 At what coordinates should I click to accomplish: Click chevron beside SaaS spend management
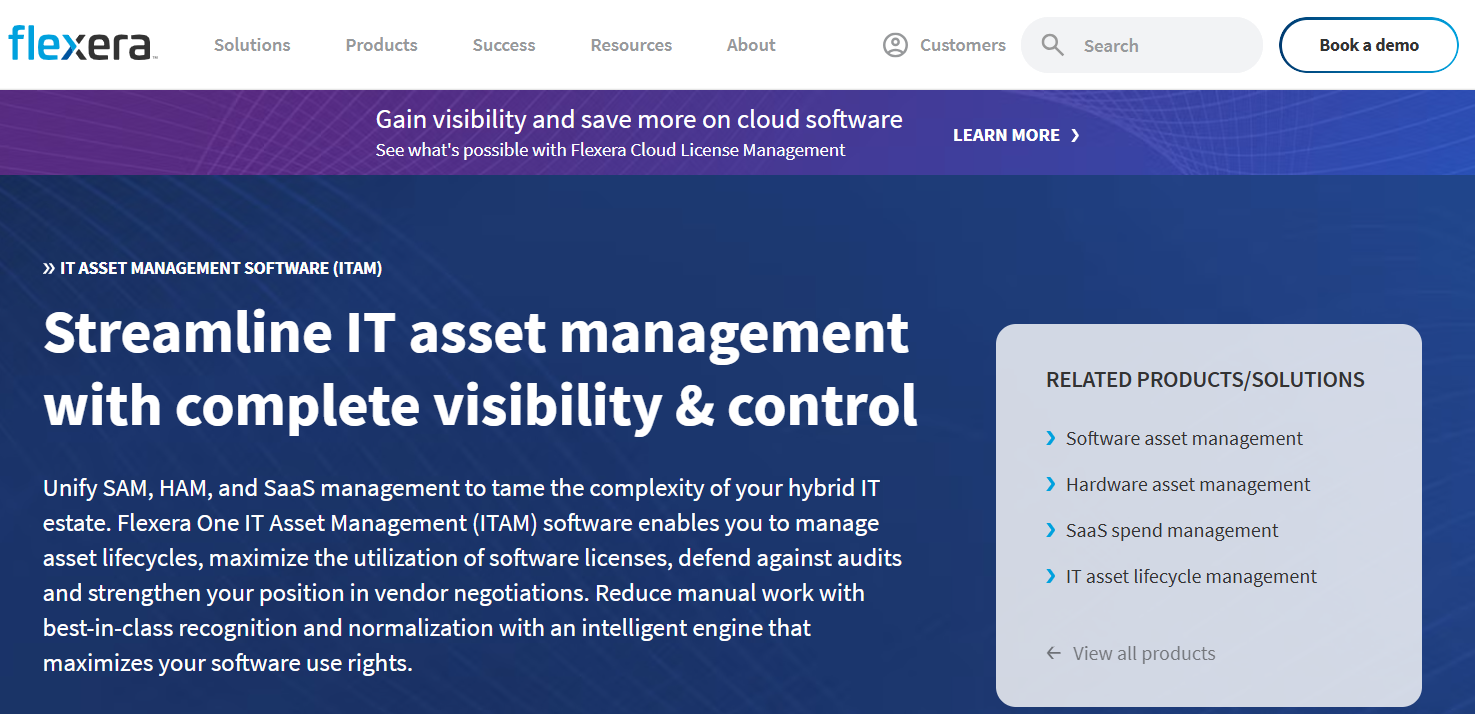1051,530
